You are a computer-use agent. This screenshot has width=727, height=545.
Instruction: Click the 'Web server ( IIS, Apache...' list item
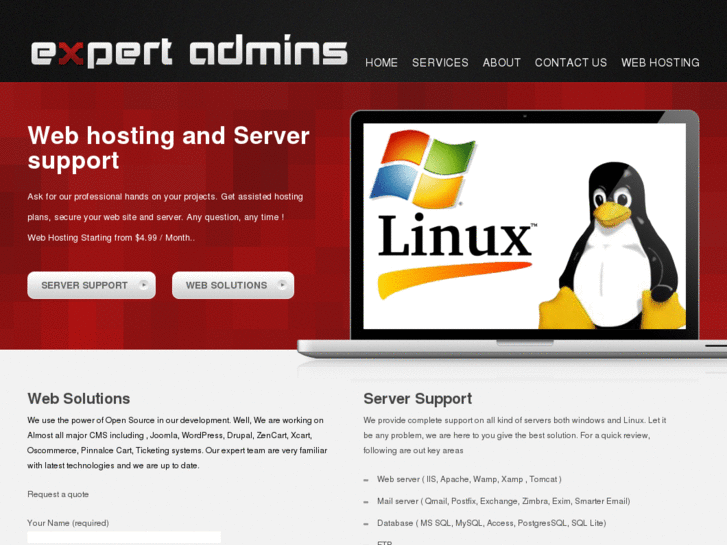click(x=469, y=479)
